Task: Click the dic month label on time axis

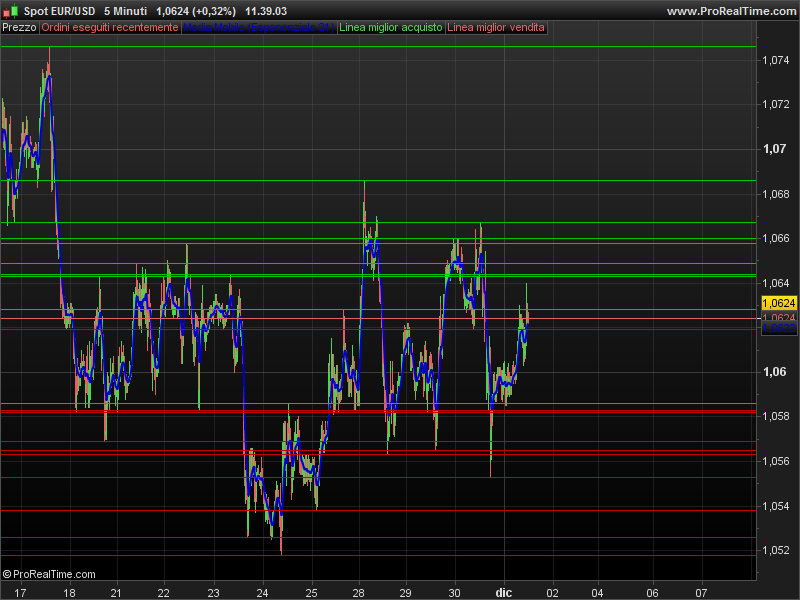Action: 504,593
